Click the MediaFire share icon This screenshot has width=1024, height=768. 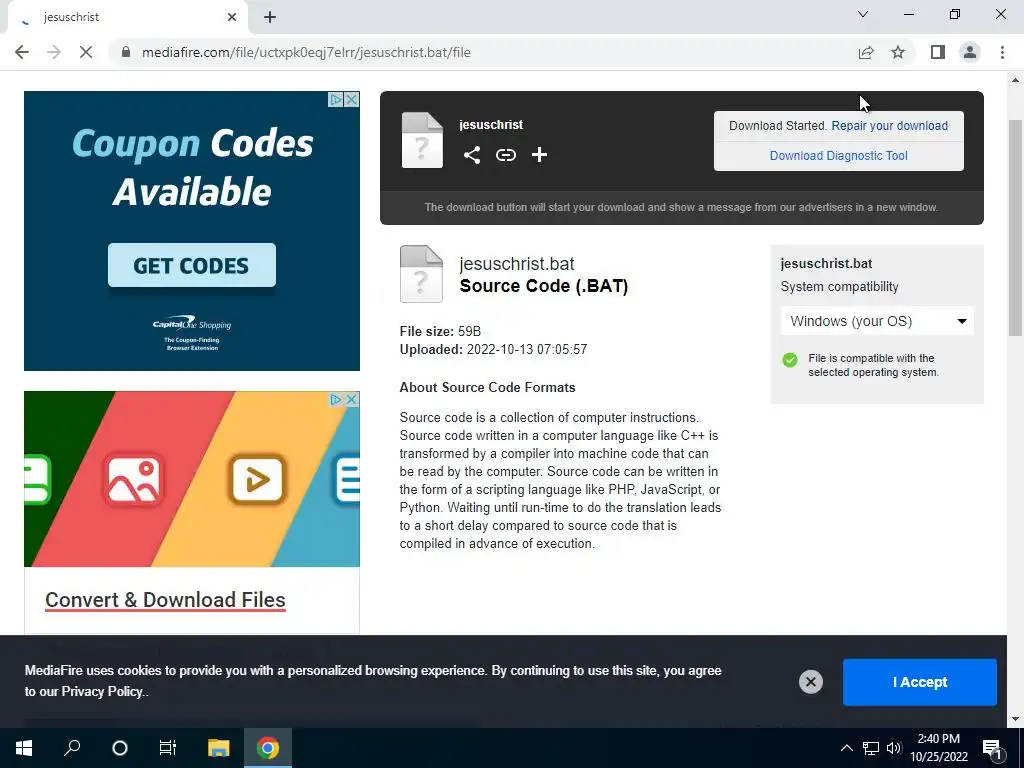click(472, 155)
